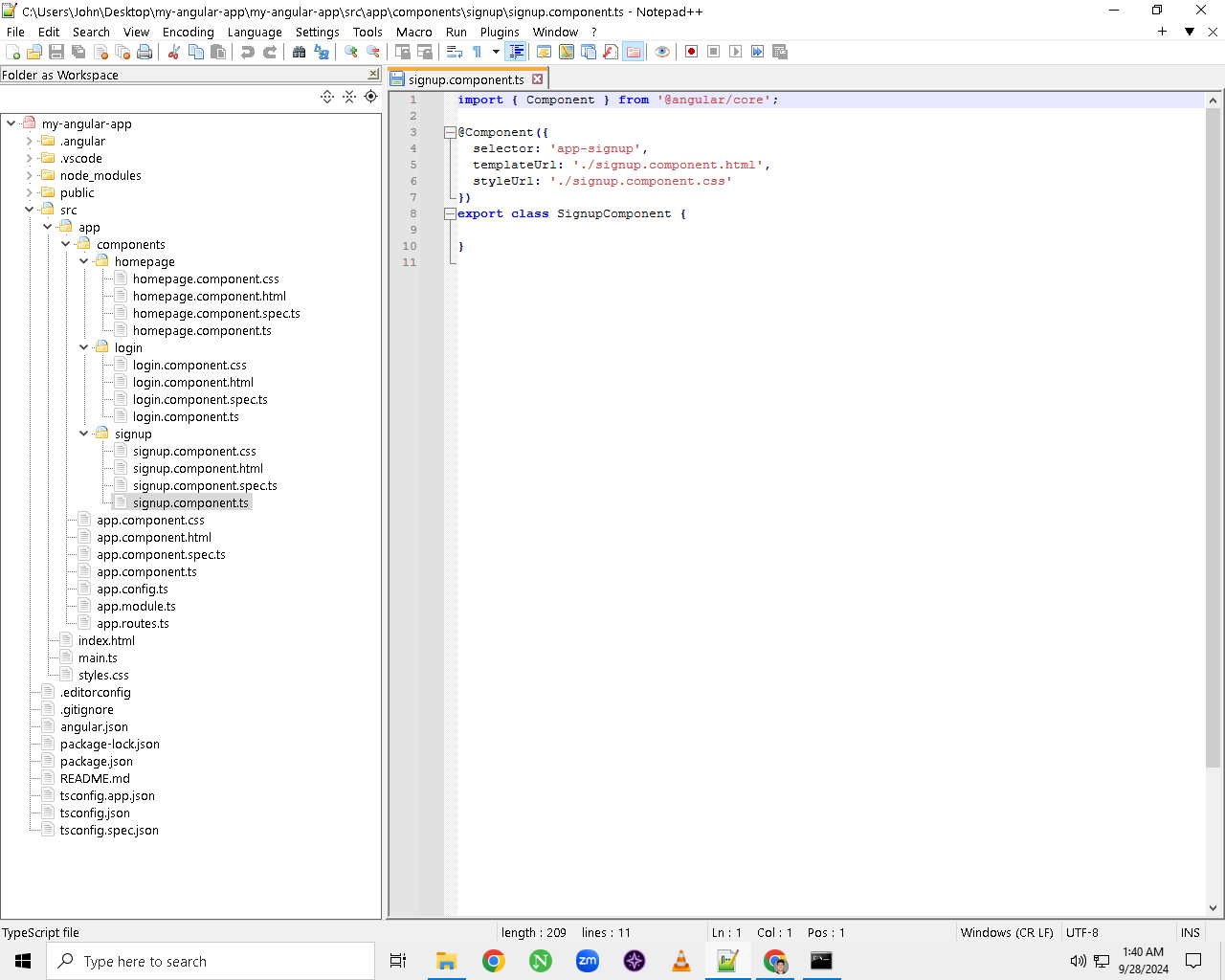
Task: Open Google Chrome from the taskbar
Action: 494,961
